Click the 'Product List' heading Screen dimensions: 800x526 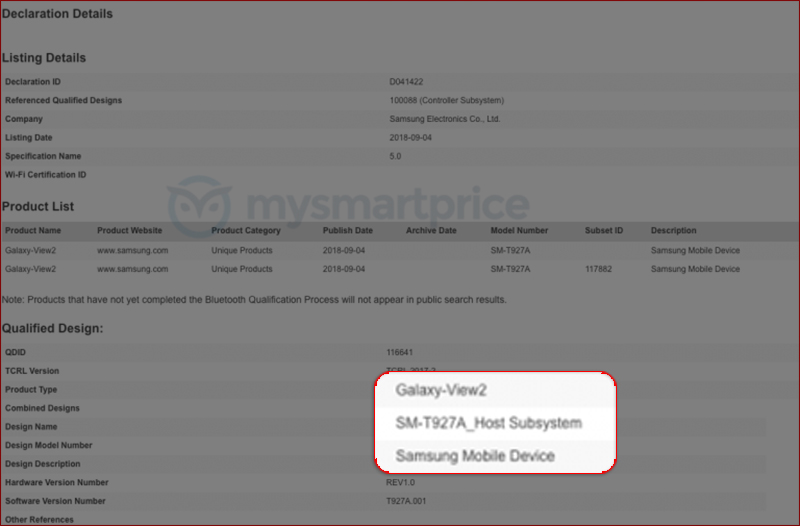coord(38,207)
